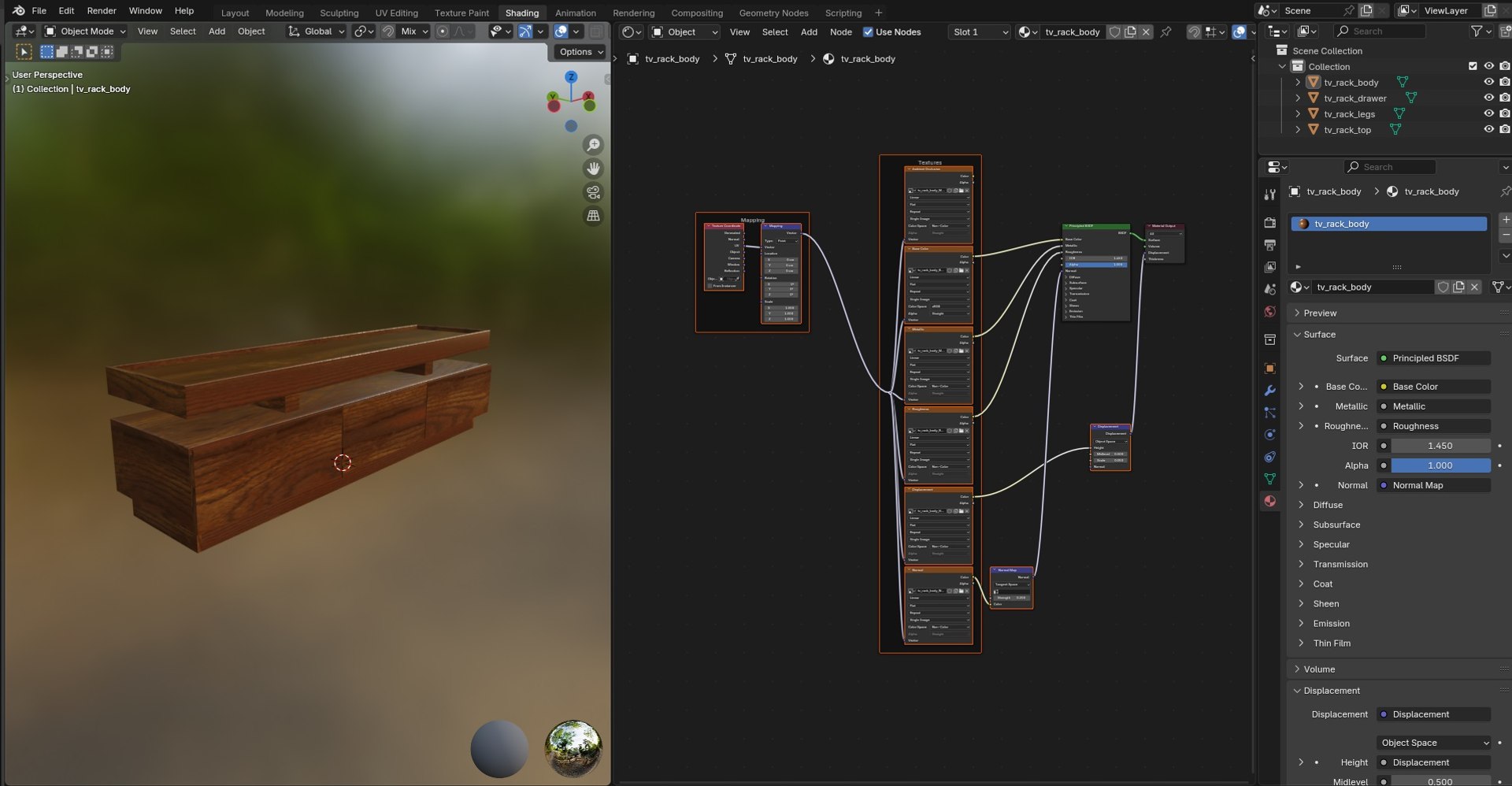This screenshot has width=1512, height=786.
Task: Open the Scene properties tab
Action: click(x=1269, y=289)
